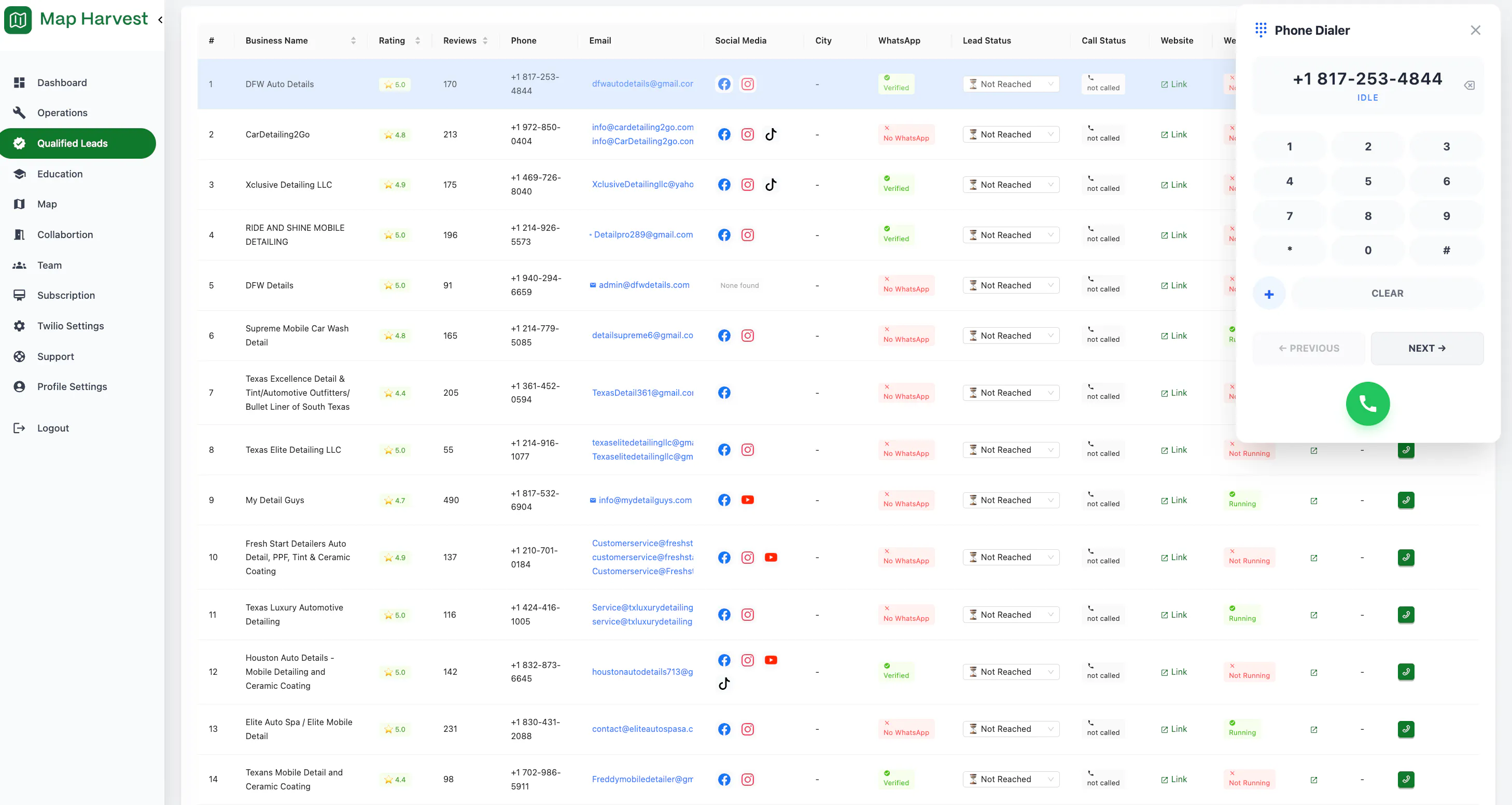Log out via sidebar Logout

click(x=53, y=428)
